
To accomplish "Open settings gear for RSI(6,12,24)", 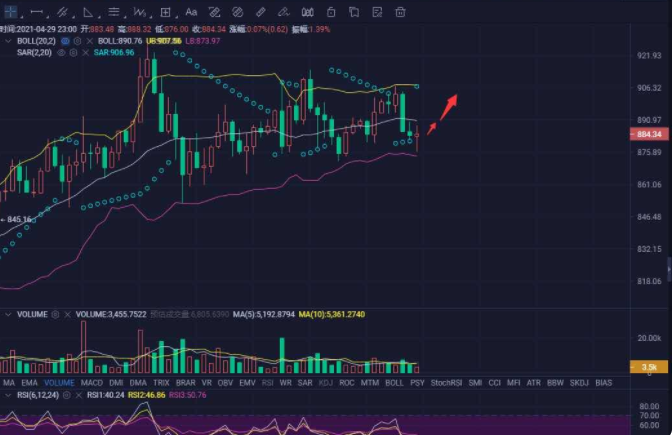I will point(66,395).
